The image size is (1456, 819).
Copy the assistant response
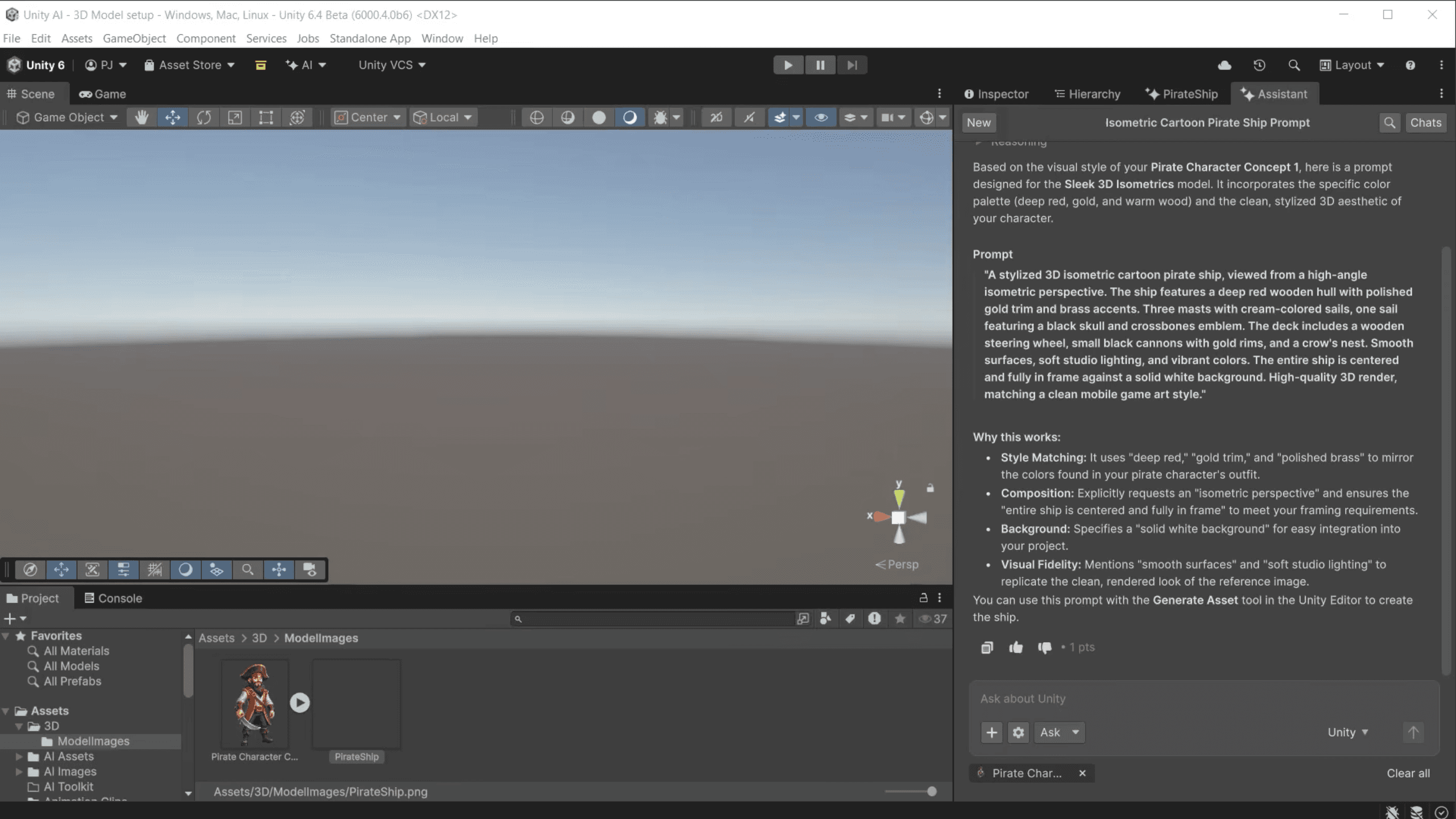point(987,647)
